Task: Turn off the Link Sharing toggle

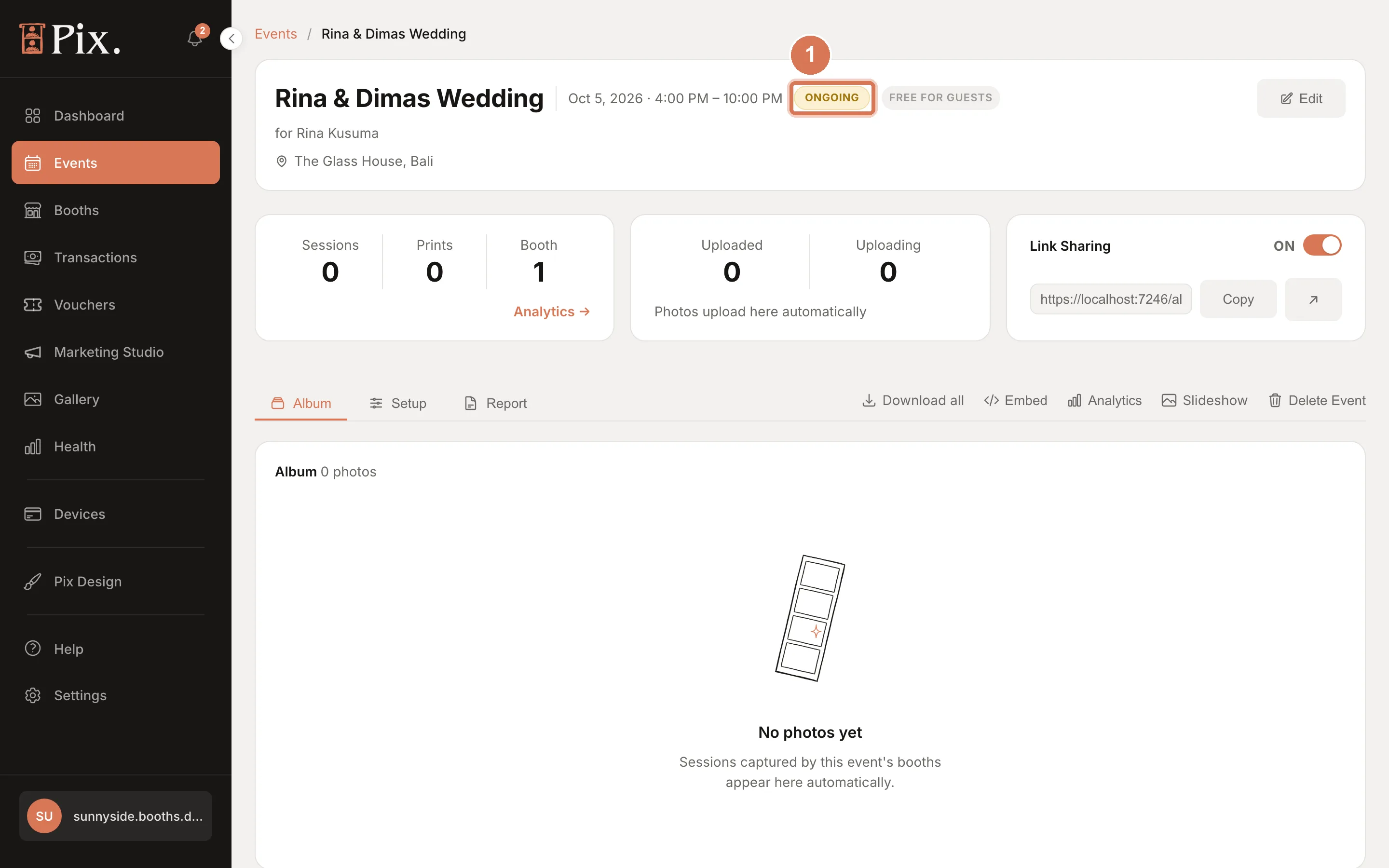Action: (1322, 246)
